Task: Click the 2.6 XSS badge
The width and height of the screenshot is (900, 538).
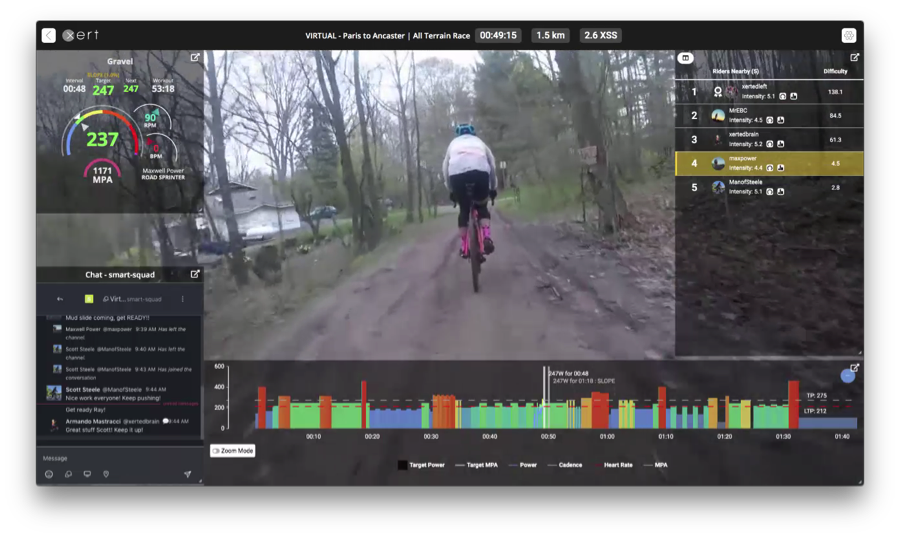Action: click(600, 35)
